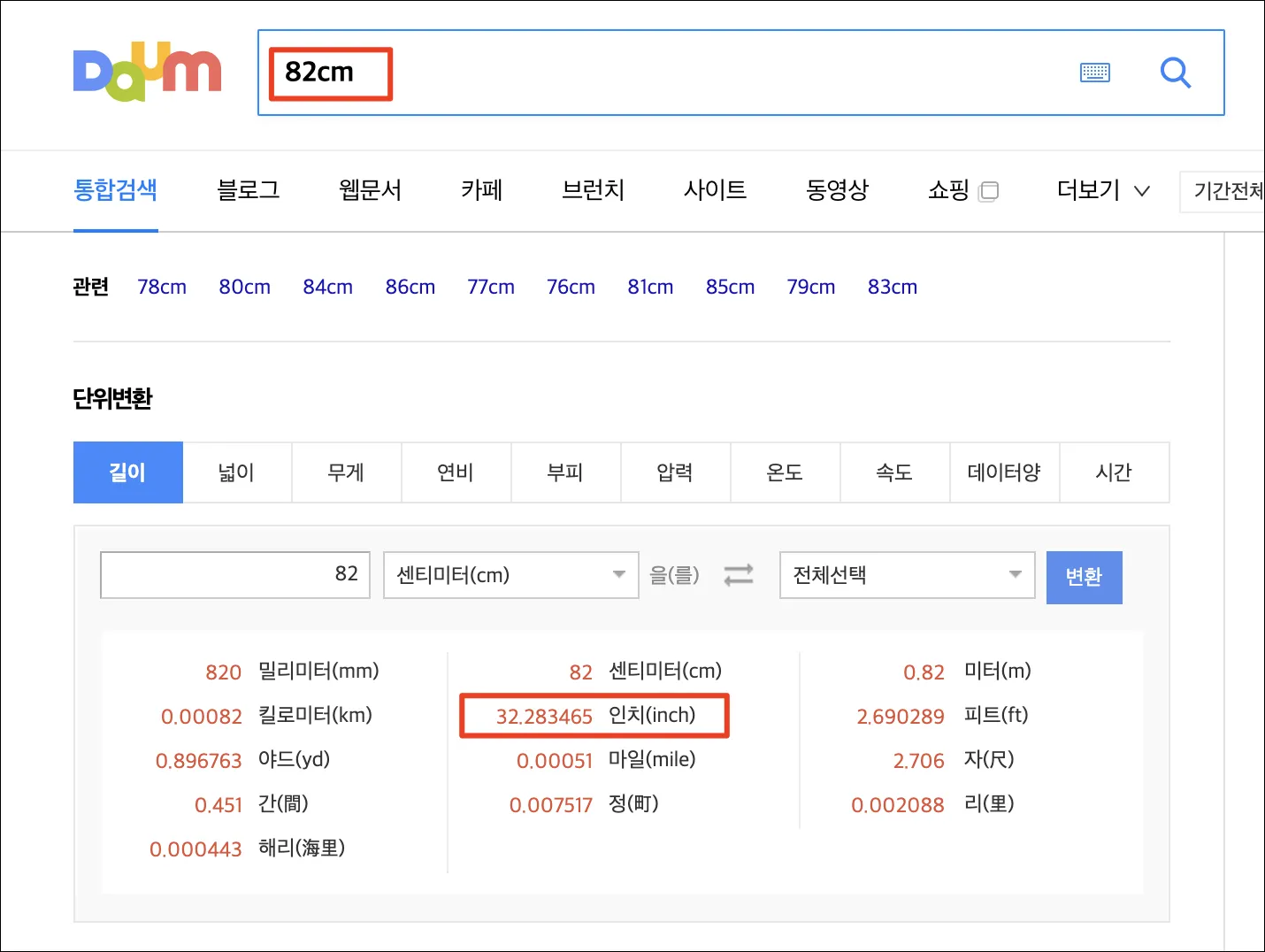The width and height of the screenshot is (1265, 952).
Task: Open the on-screen keyboard icon
Action: [1095, 73]
